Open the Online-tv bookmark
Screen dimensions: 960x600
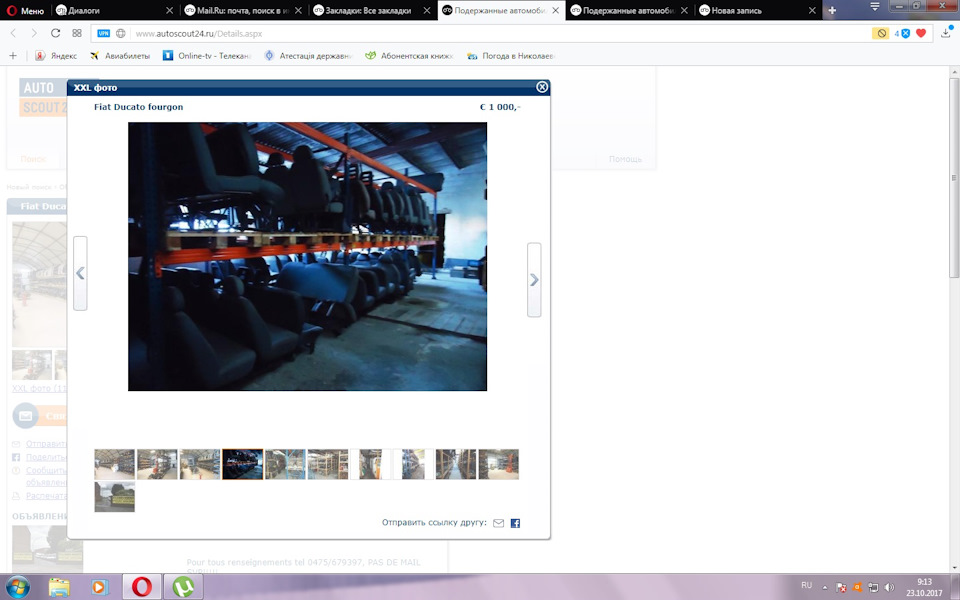click(207, 56)
